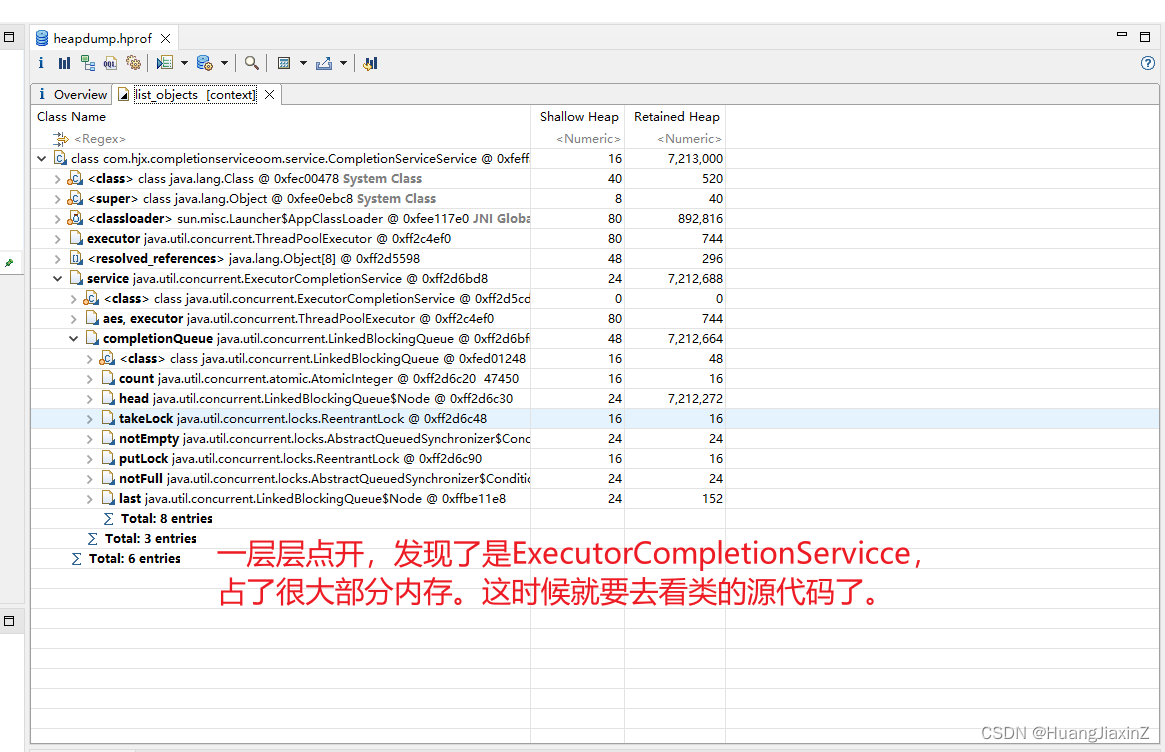This screenshot has height=752, width=1165.
Task: Expand the takeLock ReentrantLock row
Action: pyautogui.click(x=89, y=419)
